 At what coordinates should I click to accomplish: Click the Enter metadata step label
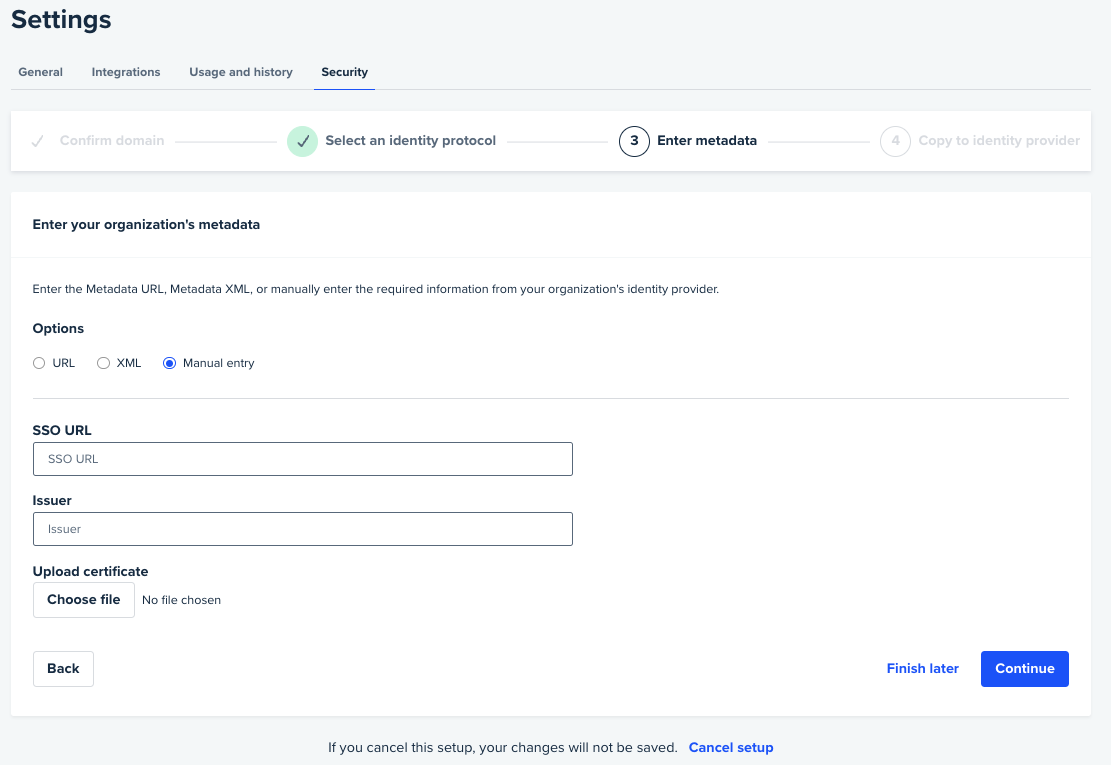tap(707, 141)
